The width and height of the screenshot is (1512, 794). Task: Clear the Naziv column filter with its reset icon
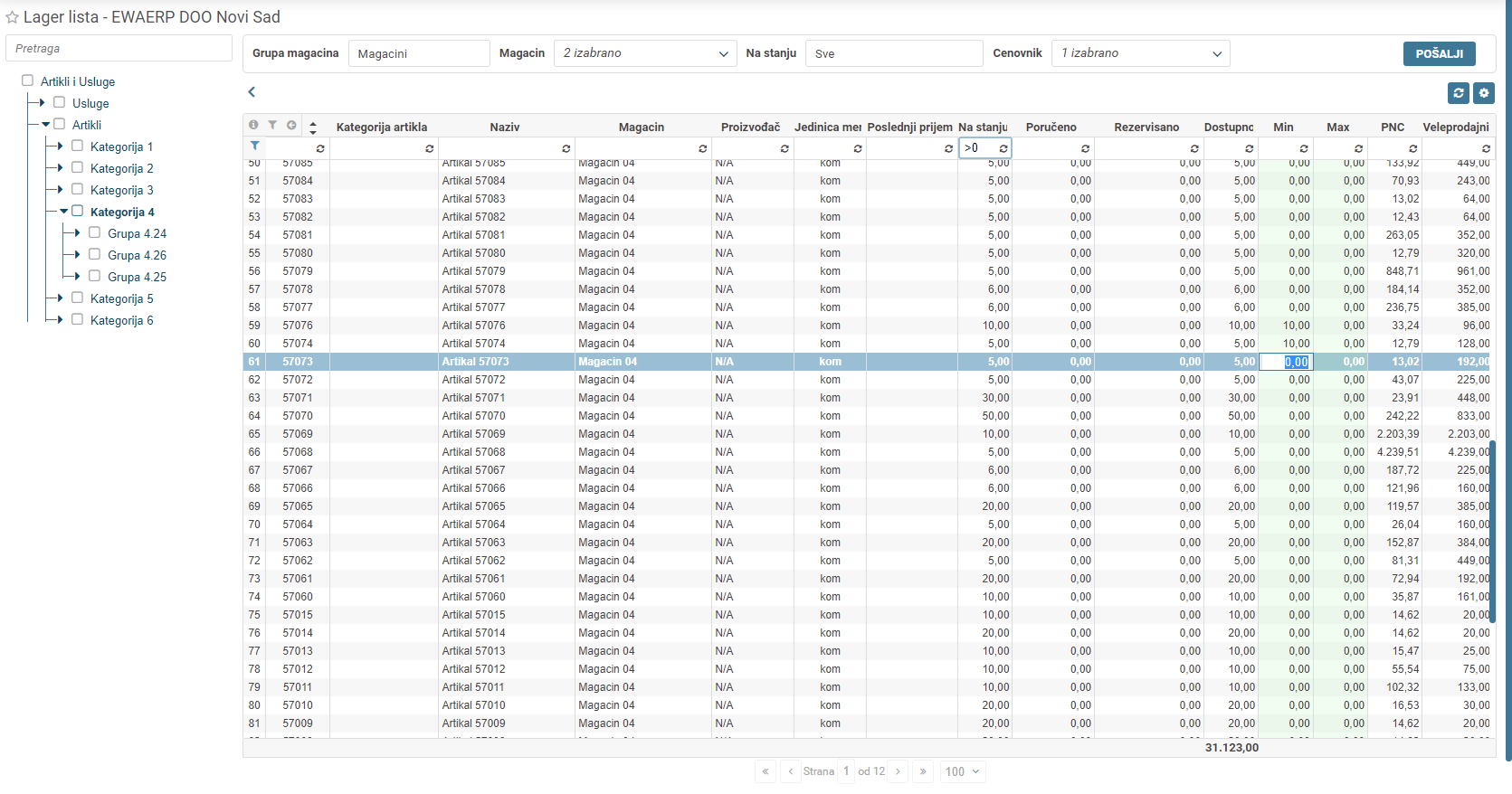(566, 148)
